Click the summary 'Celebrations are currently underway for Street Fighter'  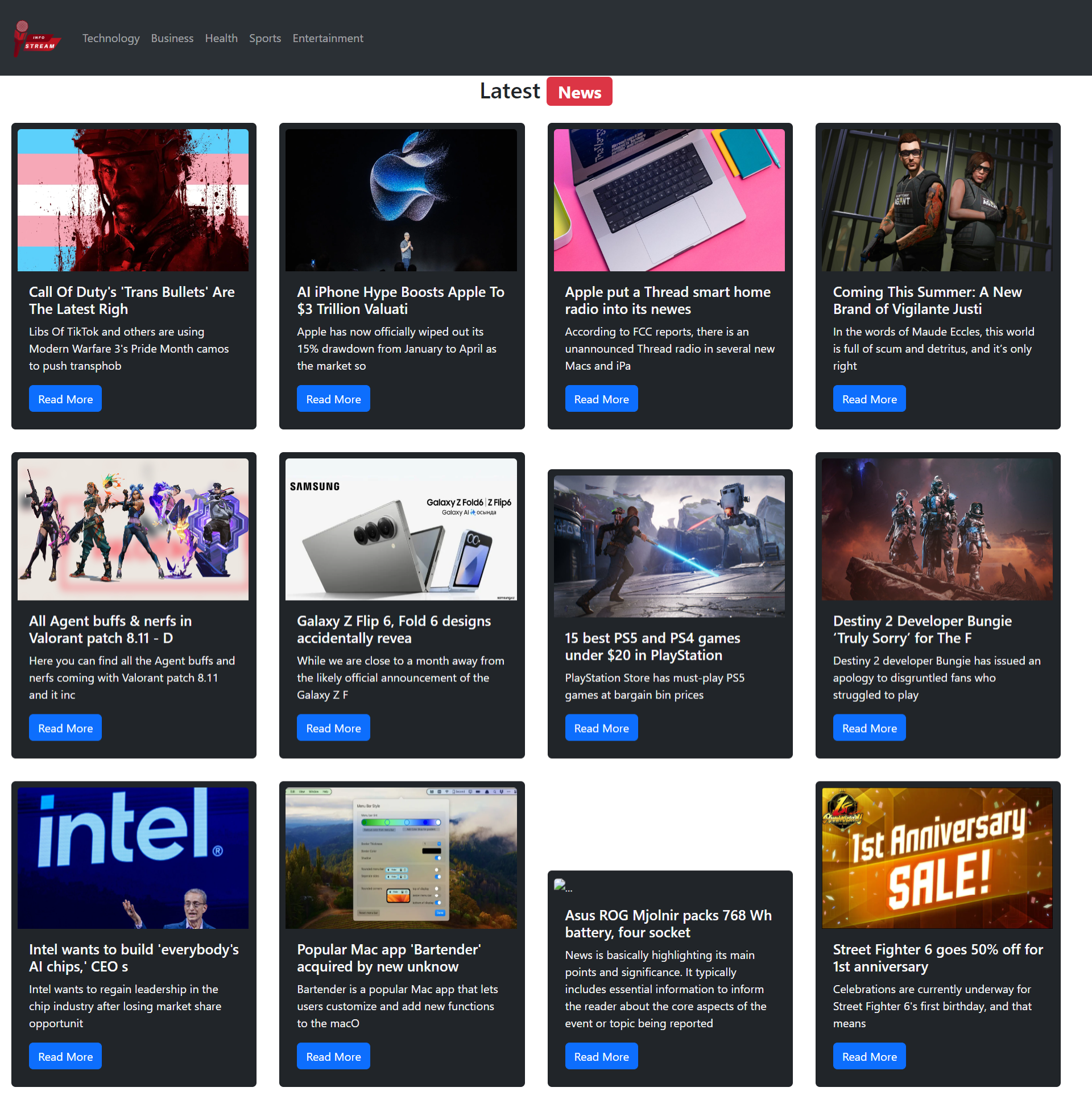click(932, 1007)
